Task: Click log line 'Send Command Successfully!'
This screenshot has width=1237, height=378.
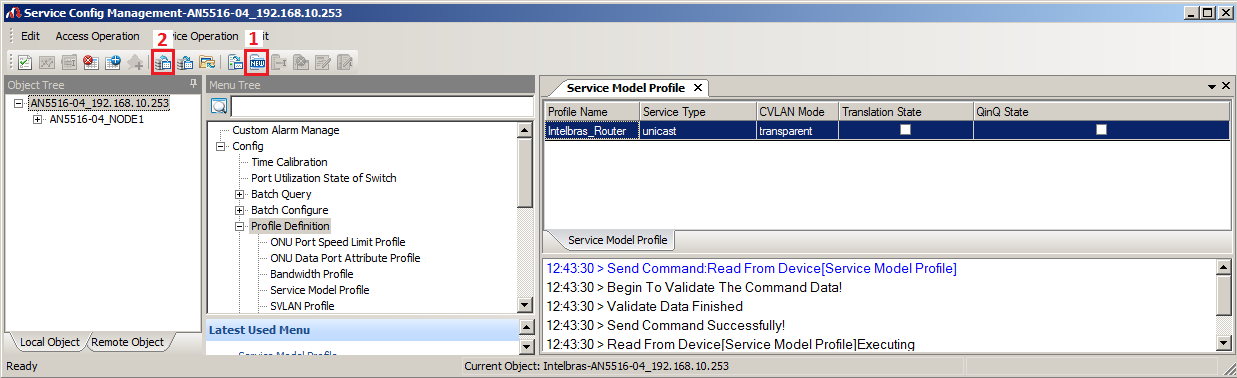Action: 665,325
